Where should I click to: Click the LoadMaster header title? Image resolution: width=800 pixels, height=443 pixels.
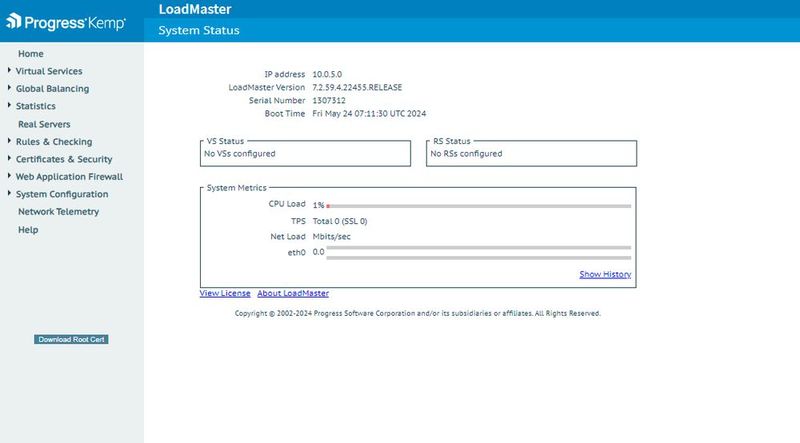[195, 9]
